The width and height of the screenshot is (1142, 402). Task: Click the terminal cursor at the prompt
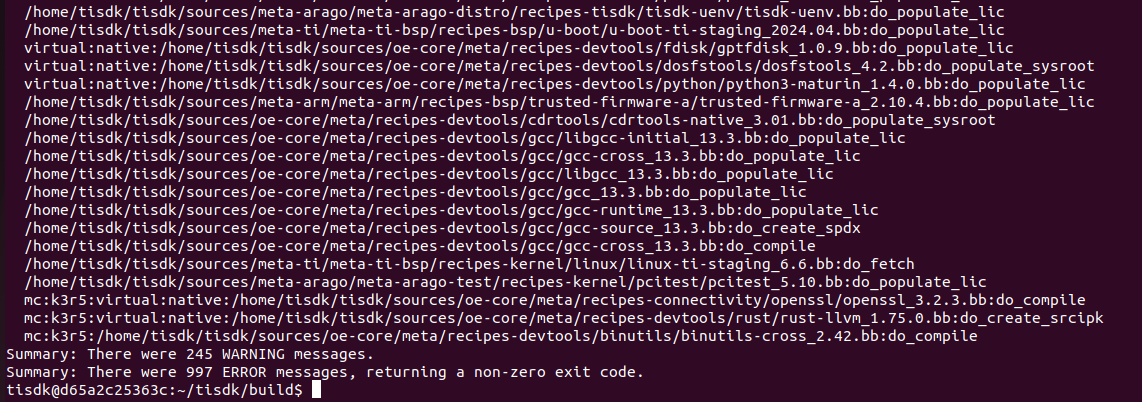click(316, 390)
